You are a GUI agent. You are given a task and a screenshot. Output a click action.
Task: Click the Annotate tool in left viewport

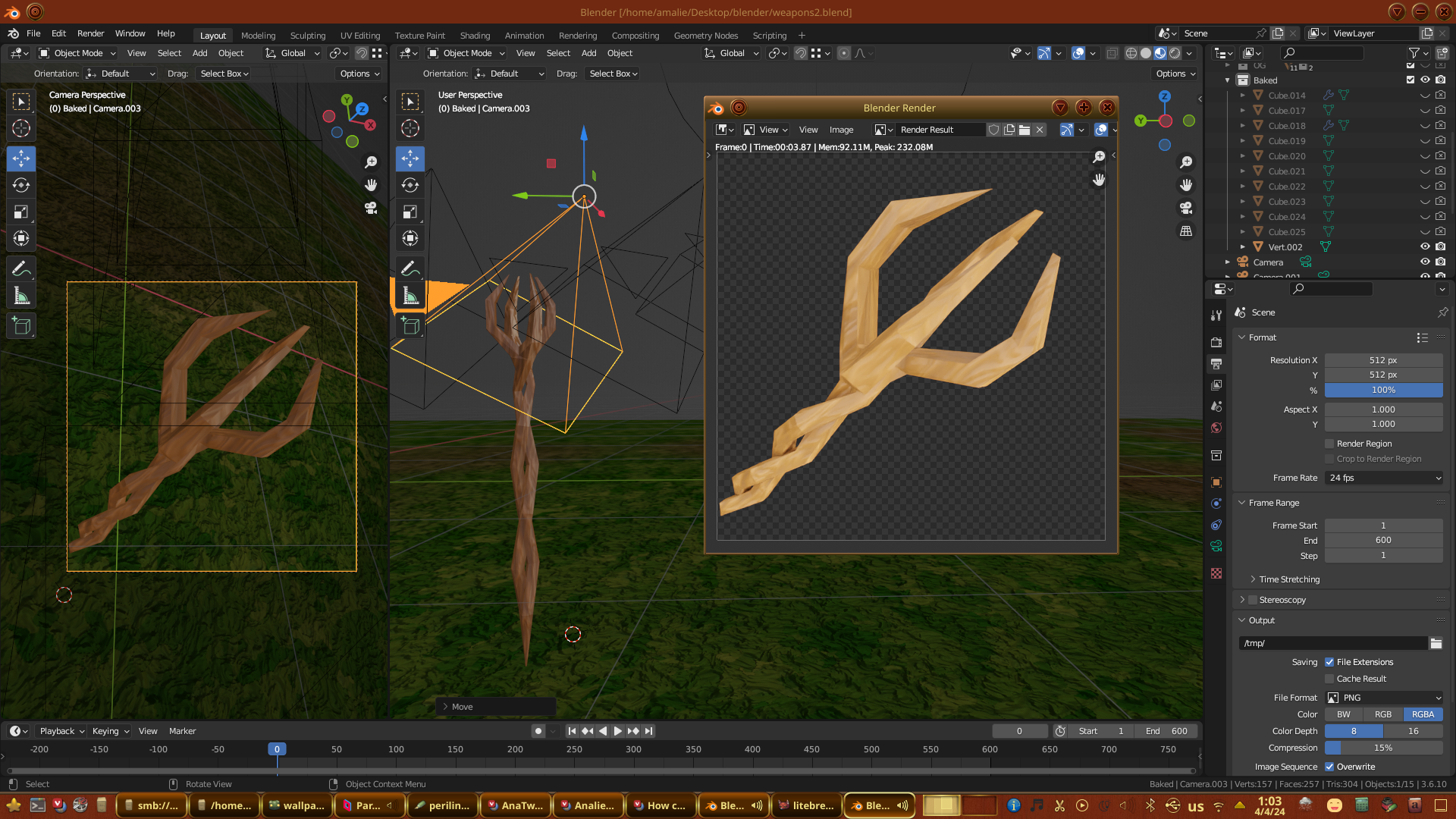(21, 268)
